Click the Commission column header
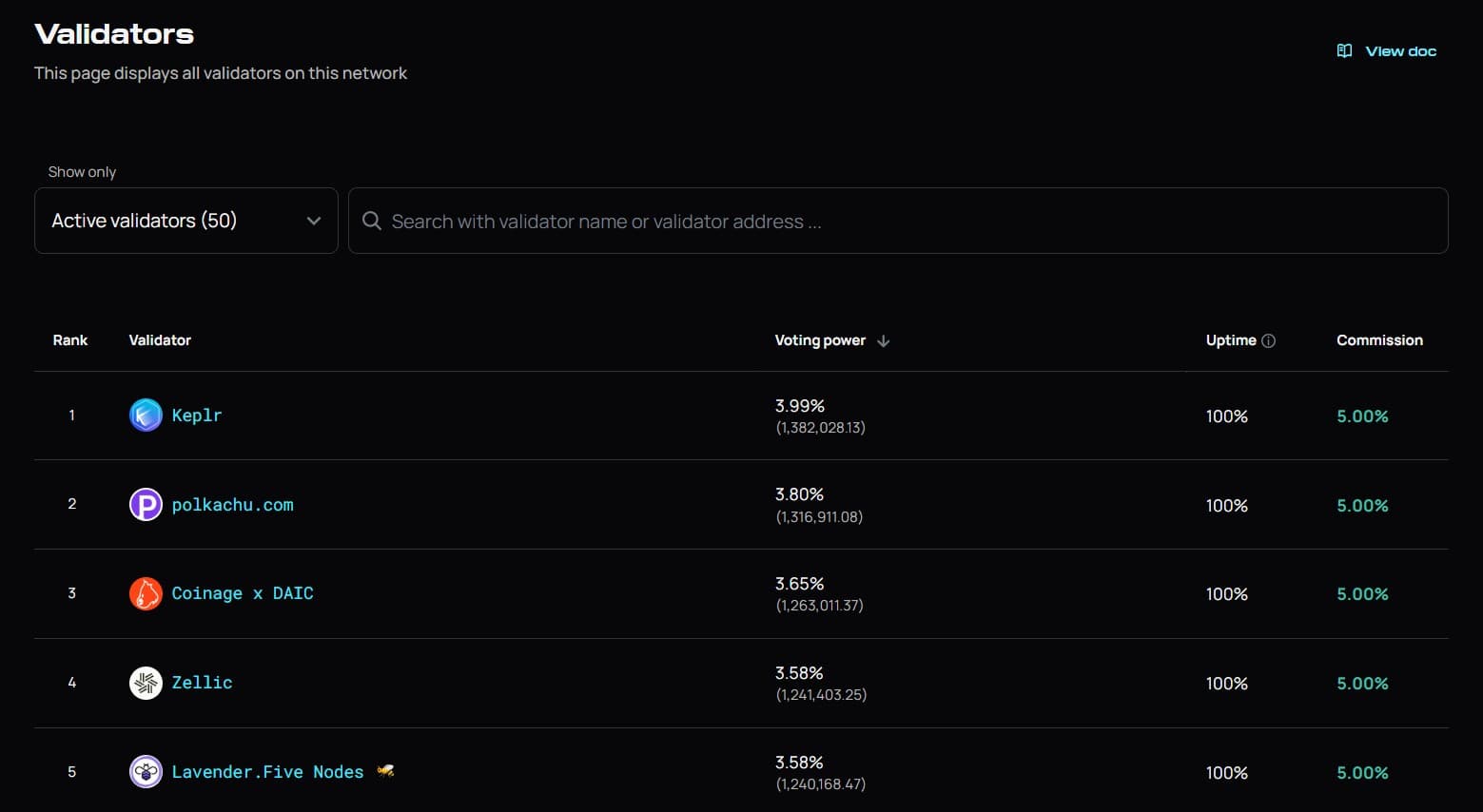The width and height of the screenshot is (1483, 812). (x=1379, y=340)
